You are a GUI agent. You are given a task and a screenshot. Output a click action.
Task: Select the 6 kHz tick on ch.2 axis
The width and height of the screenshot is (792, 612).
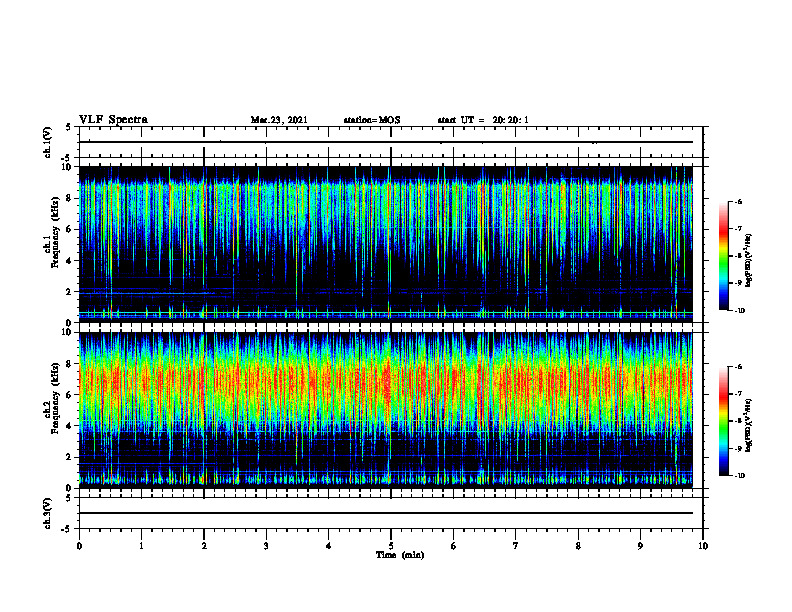(70, 395)
